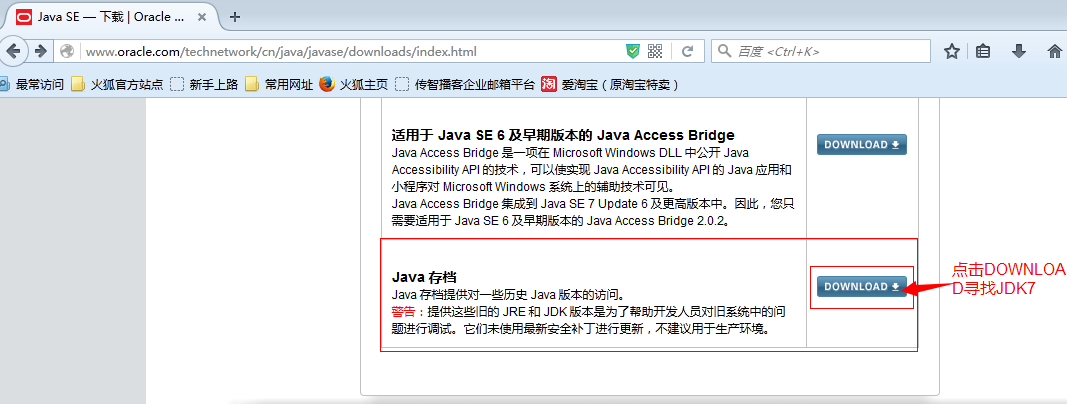Click the green shield security icon

pyautogui.click(x=633, y=51)
